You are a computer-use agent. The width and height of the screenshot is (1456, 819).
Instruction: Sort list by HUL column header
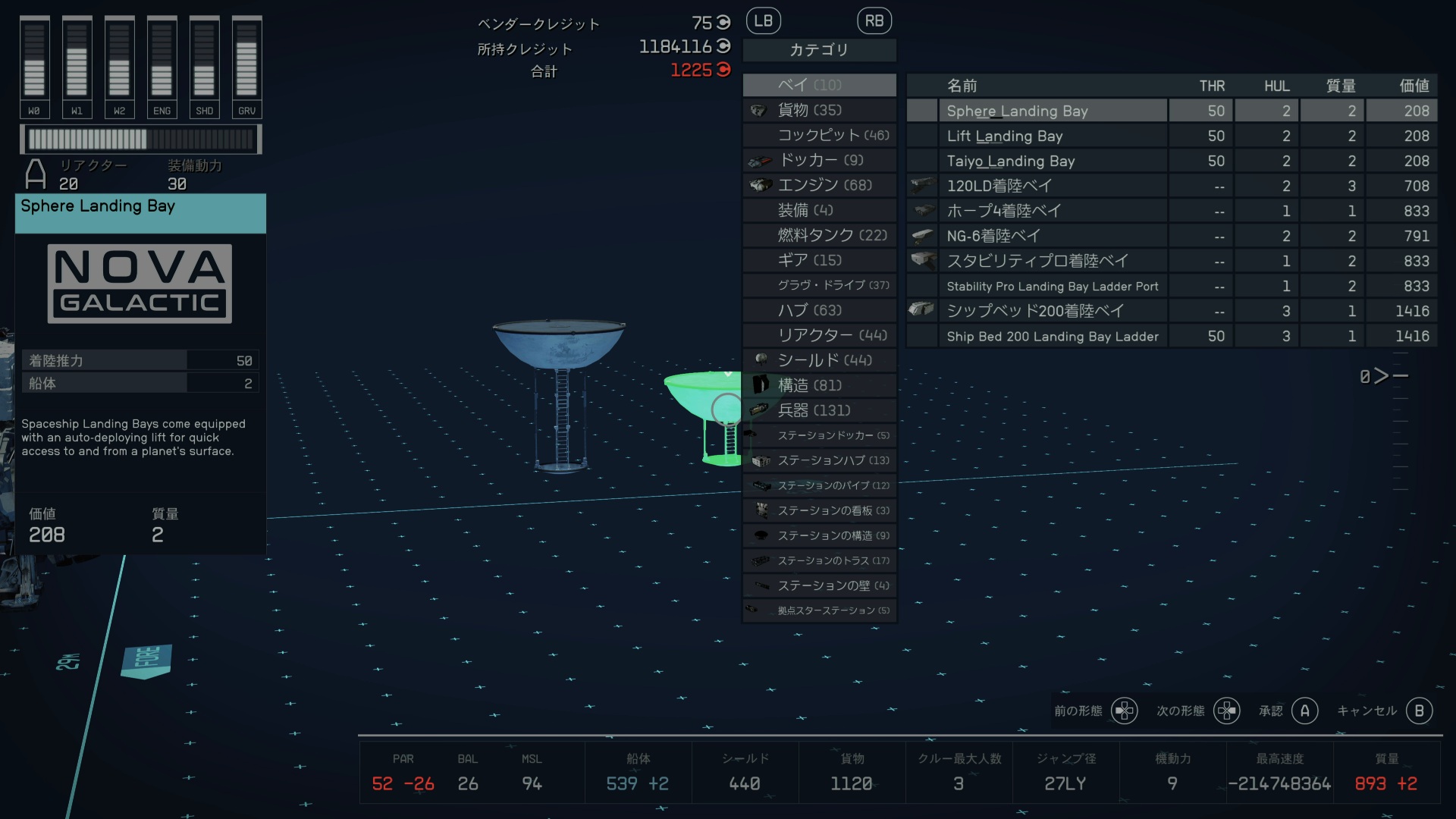[x=1277, y=86]
